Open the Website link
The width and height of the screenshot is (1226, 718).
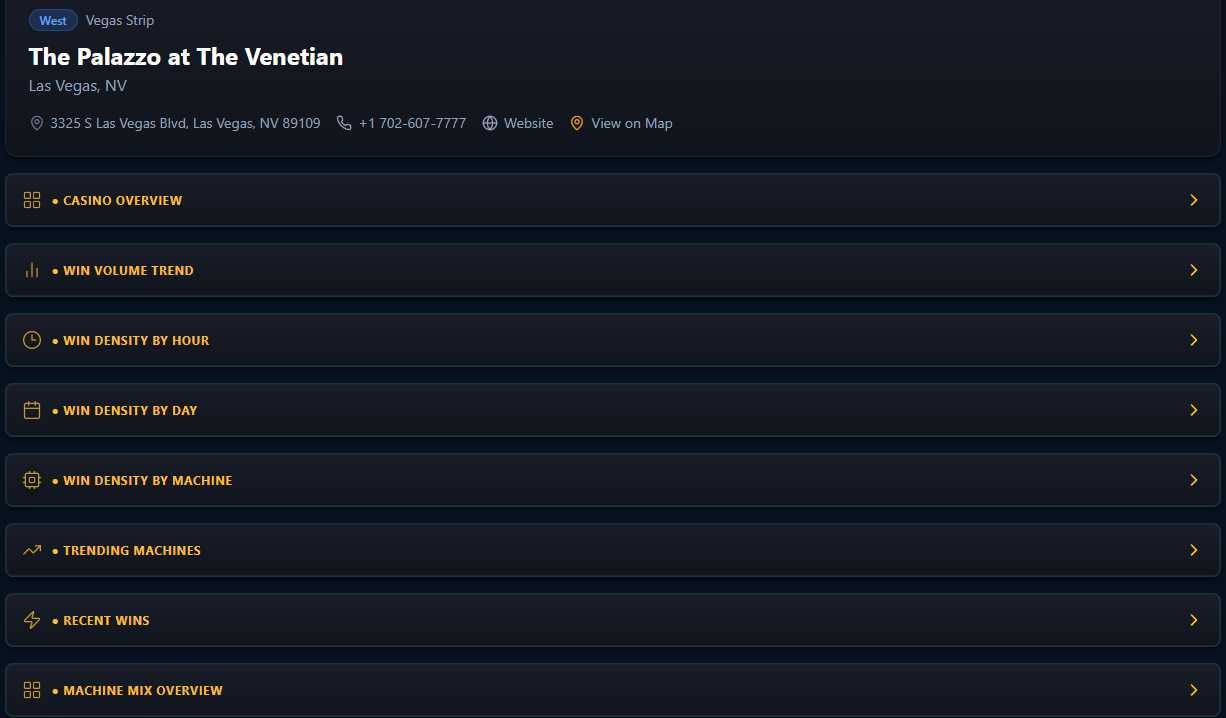[x=528, y=123]
